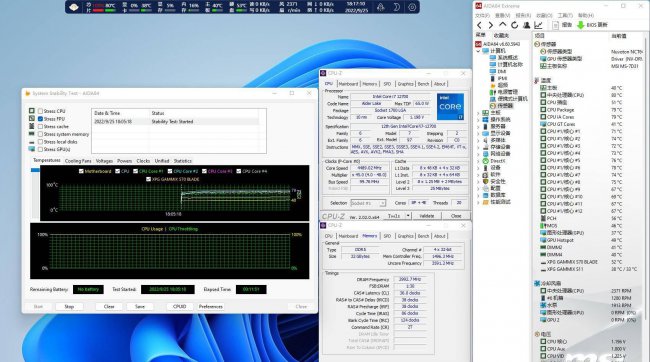Select the 电源管理 power management item
This screenshot has width=650, height=362.
click(x=507, y=92)
